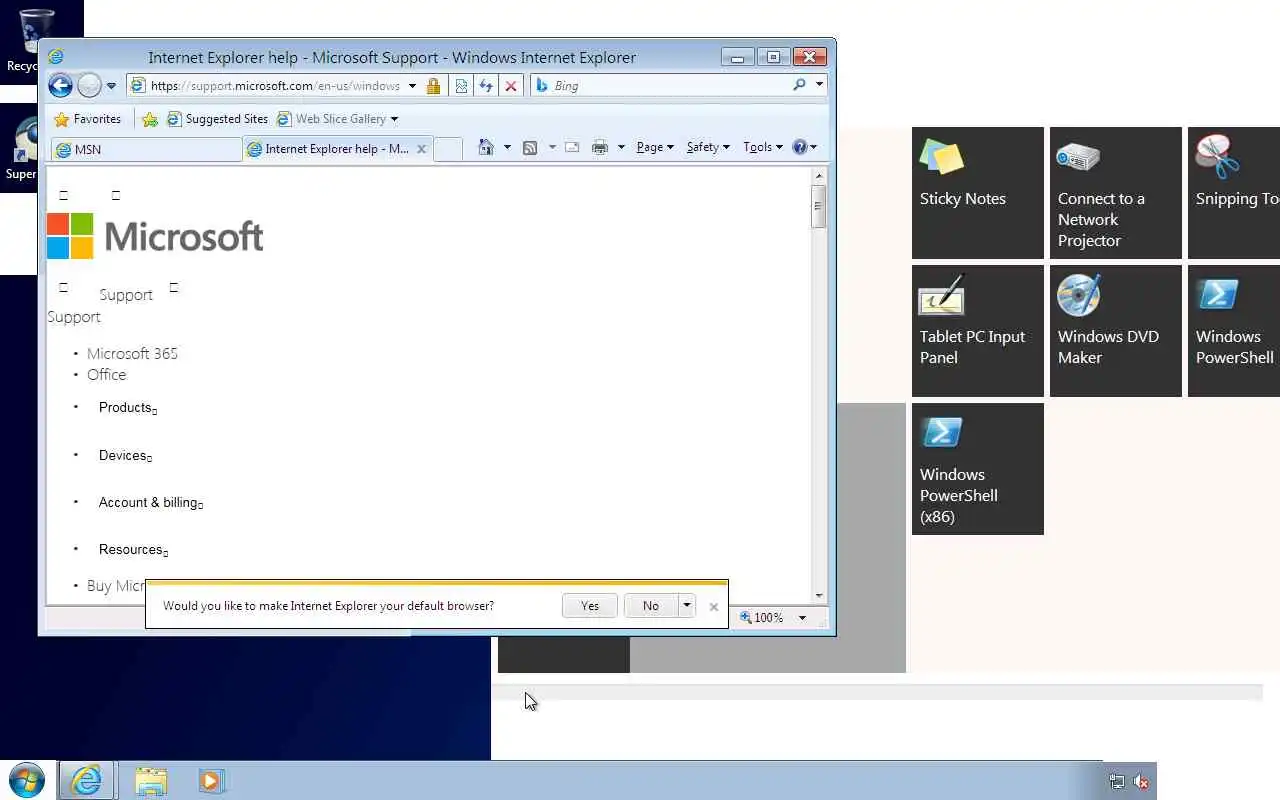This screenshot has height=800, width=1280.
Task: Refresh the page with the Refresh icon
Action: pos(486,86)
